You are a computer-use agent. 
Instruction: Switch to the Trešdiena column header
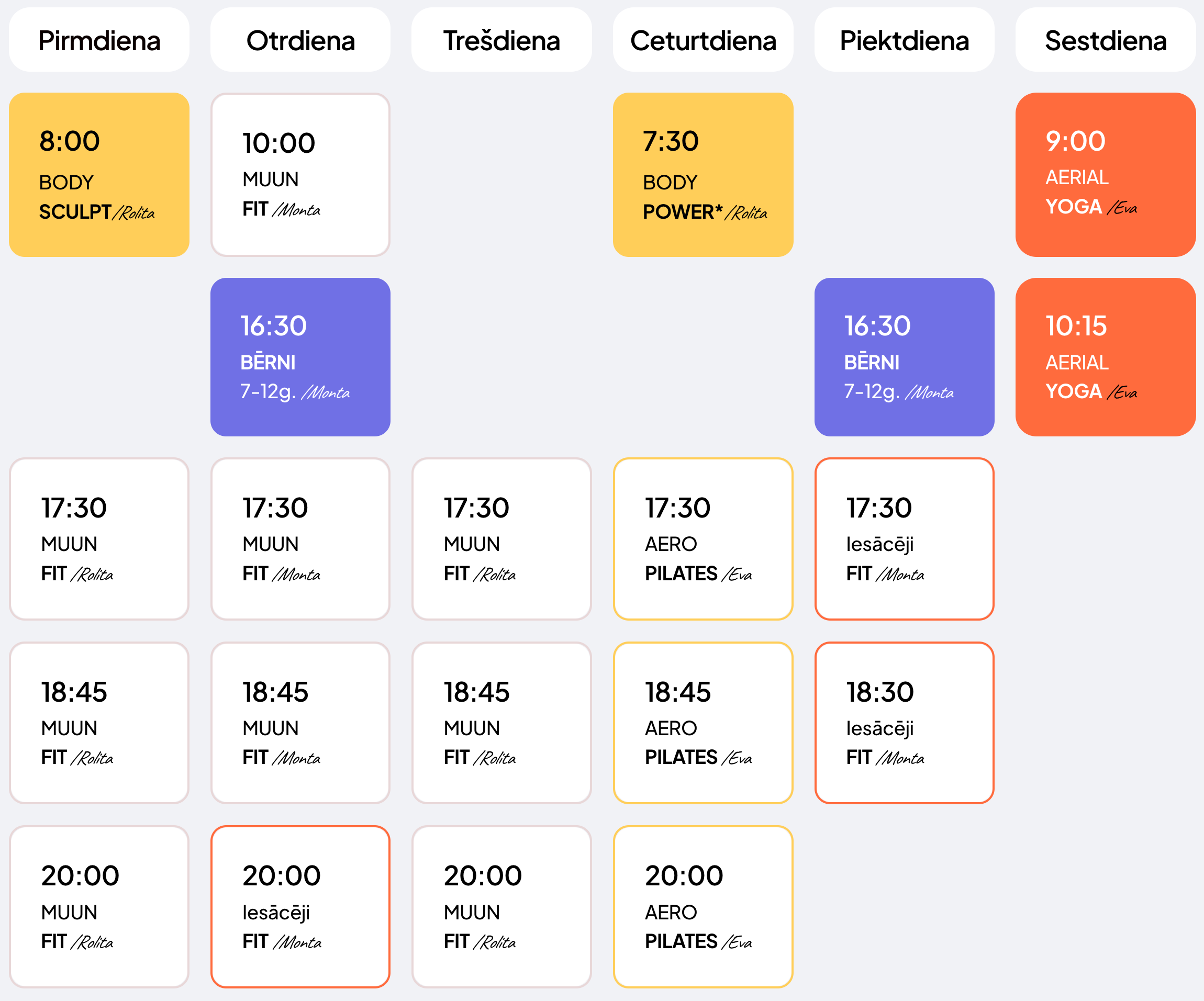pos(501,40)
